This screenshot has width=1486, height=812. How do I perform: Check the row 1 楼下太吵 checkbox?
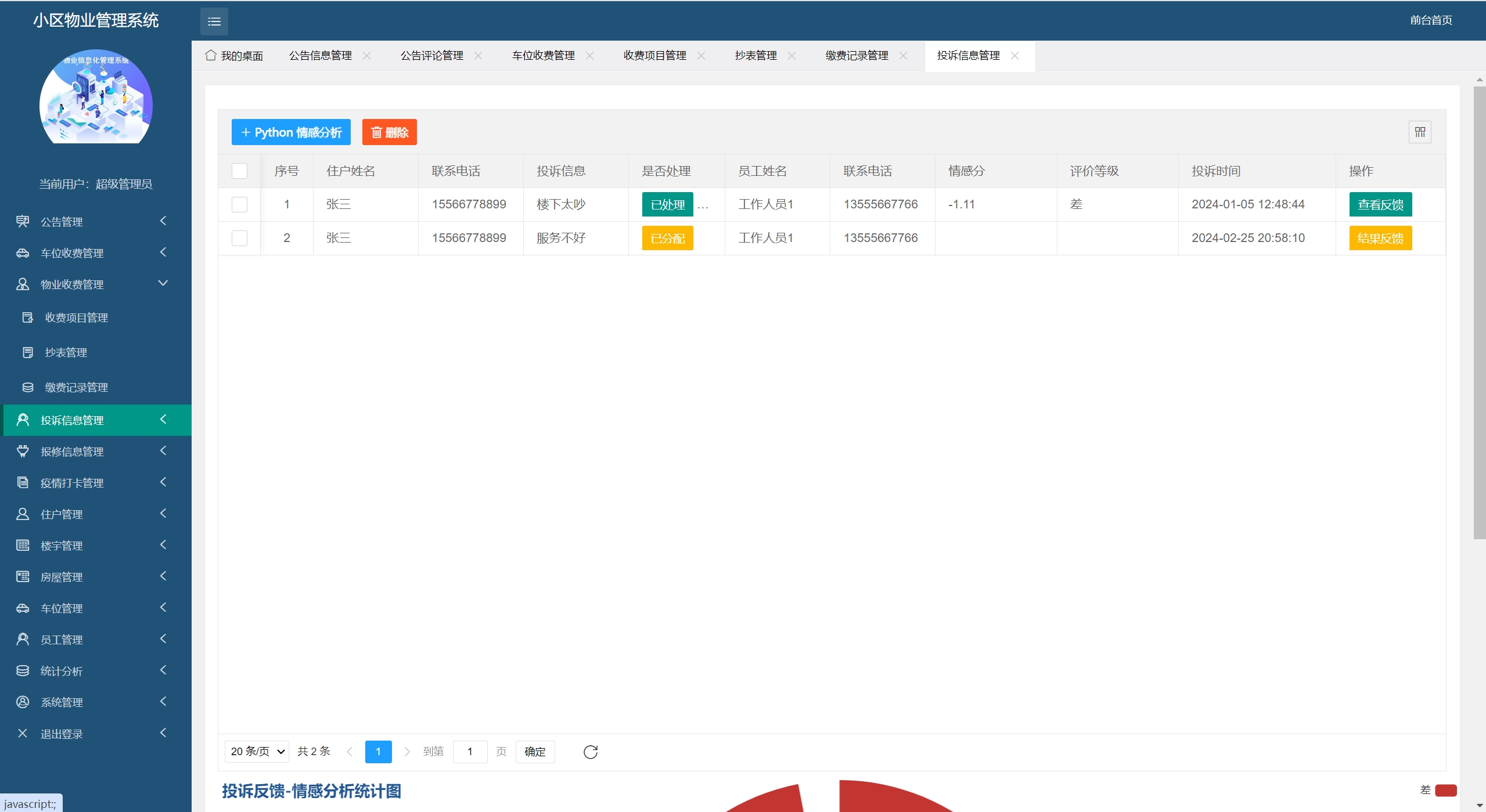coord(239,204)
